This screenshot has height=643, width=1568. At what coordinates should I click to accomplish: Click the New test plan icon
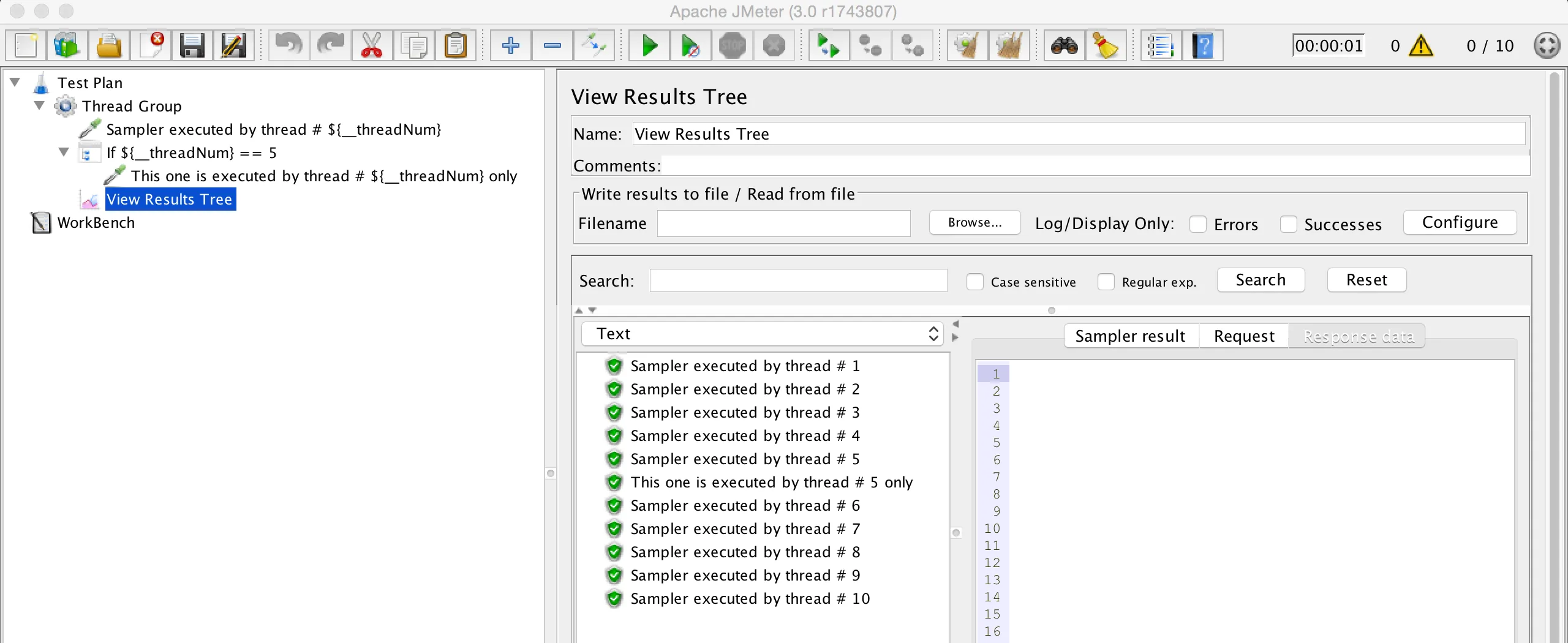pyautogui.click(x=26, y=45)
